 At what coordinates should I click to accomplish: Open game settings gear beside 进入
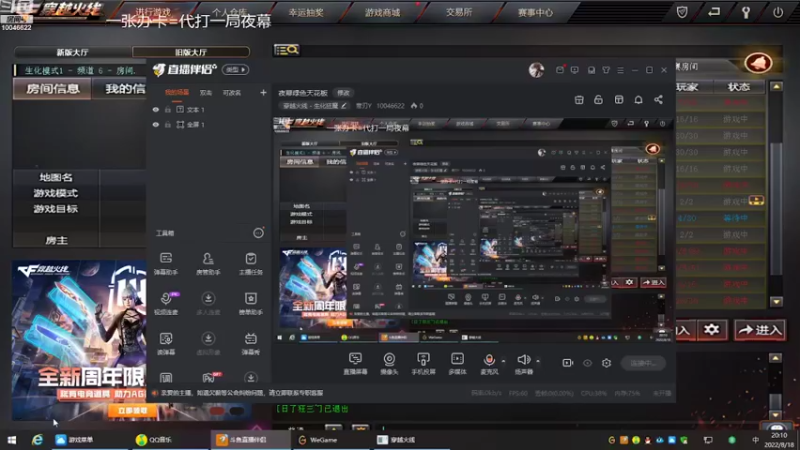pos(712,330)
